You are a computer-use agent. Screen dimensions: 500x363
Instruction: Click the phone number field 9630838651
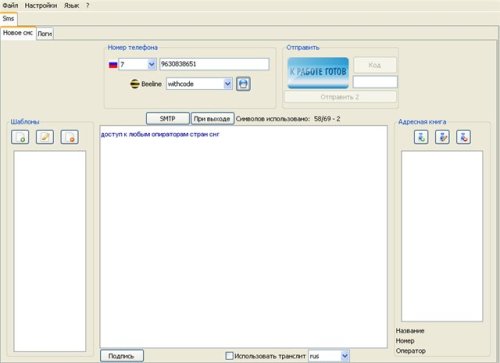point(214,64)
